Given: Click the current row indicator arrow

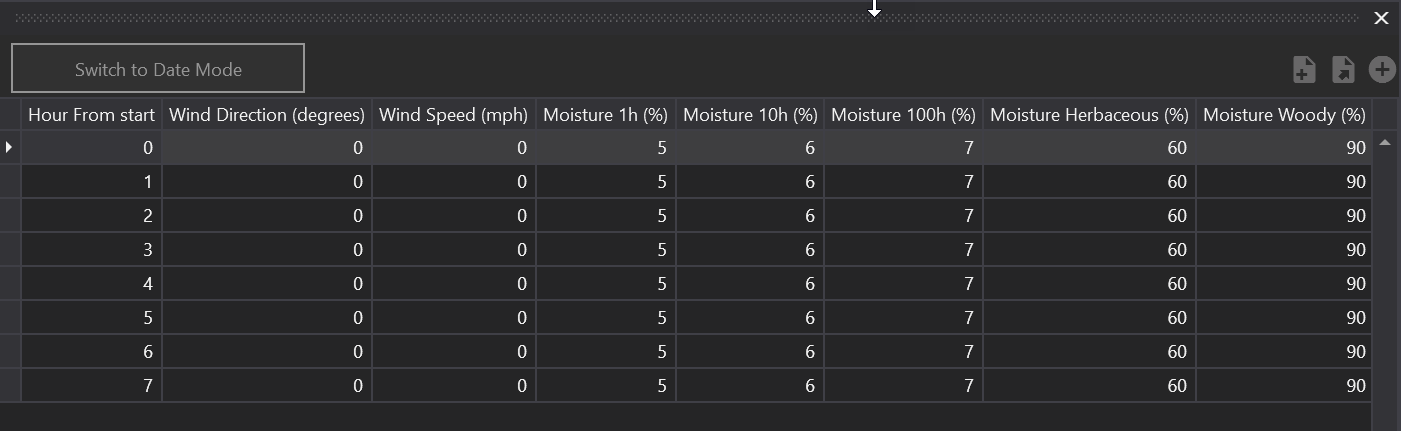Looking at the screenshot, I should (x=10, y=148).
